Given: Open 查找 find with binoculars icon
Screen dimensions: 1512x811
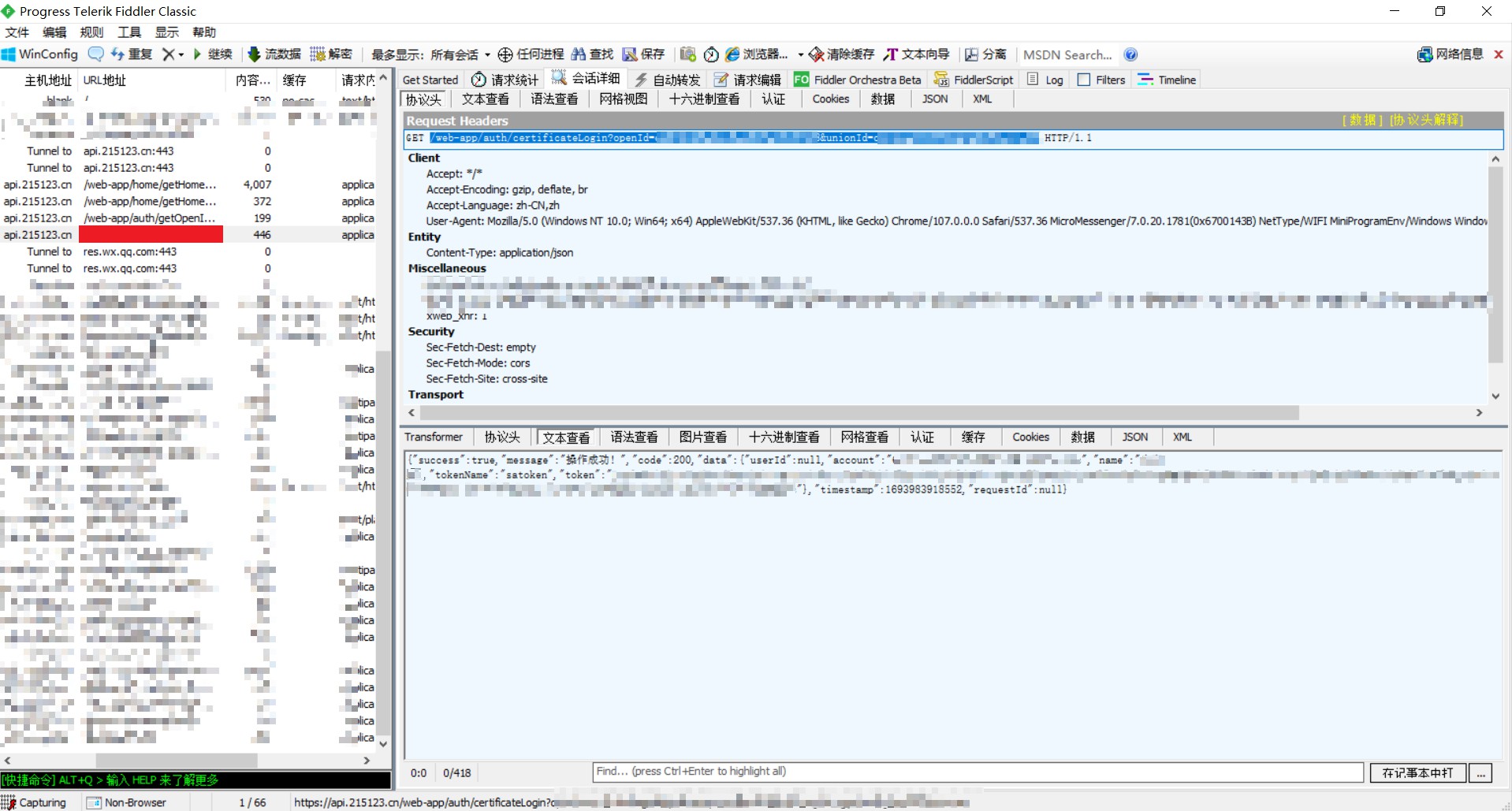Looking at the screenshot, I should tap(592, 54).
